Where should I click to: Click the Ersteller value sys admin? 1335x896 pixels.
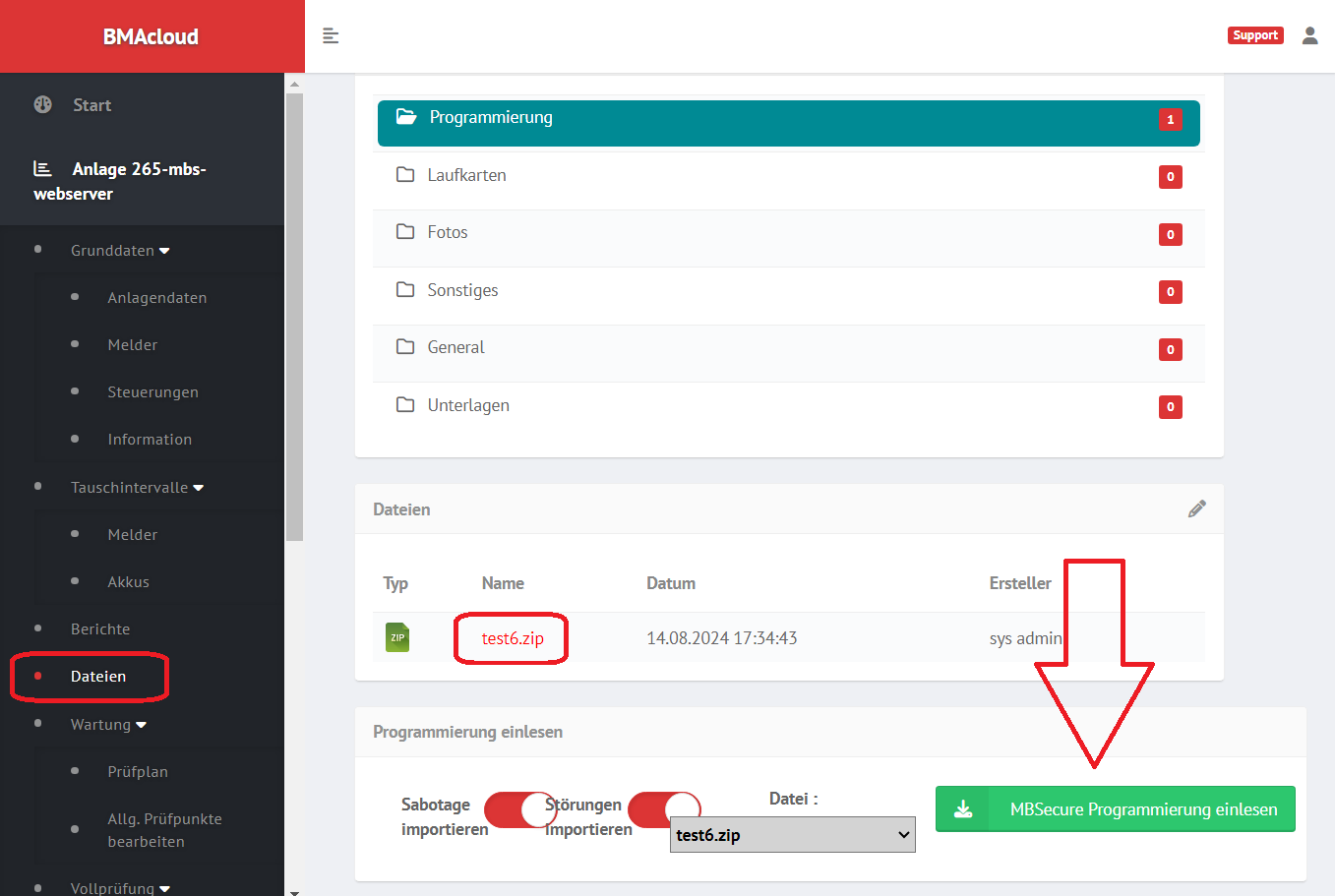tap(1026, 638)
